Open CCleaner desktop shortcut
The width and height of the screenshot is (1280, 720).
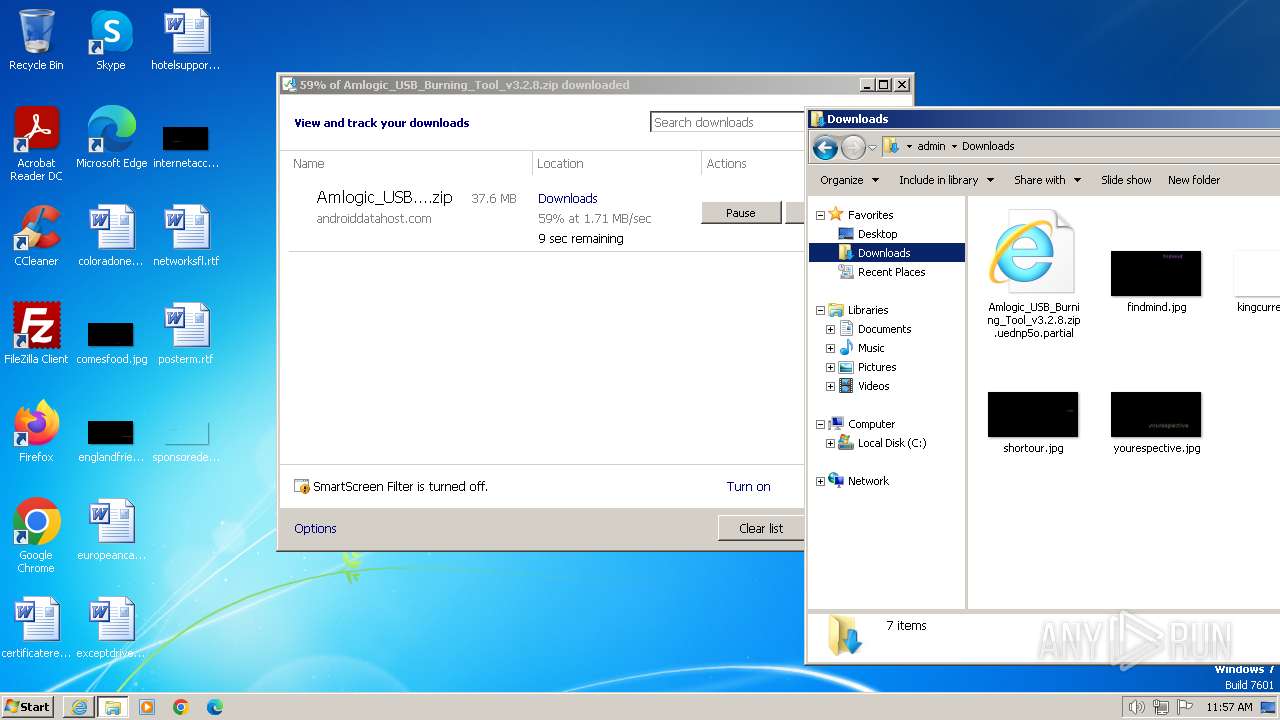(36, 236)
